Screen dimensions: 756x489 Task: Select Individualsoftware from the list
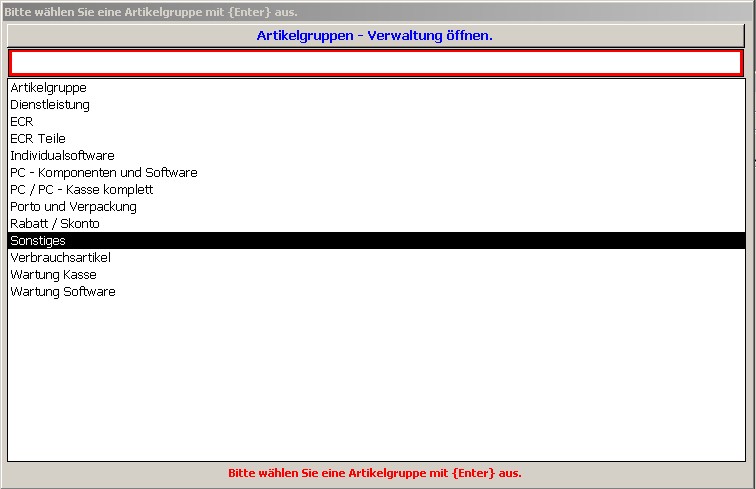62,156
